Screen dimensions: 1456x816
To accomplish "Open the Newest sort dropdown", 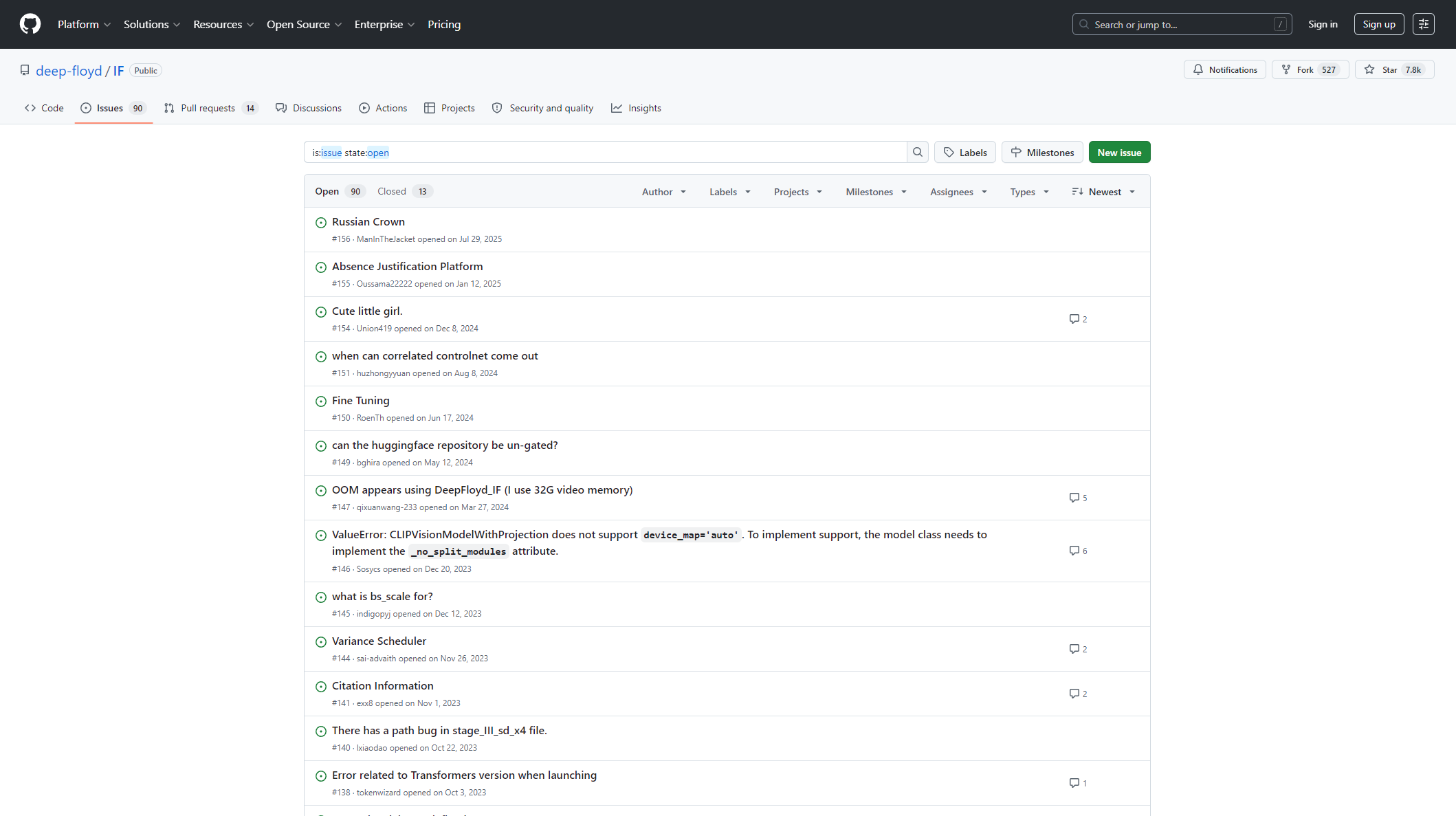I will coord(1103,192).
